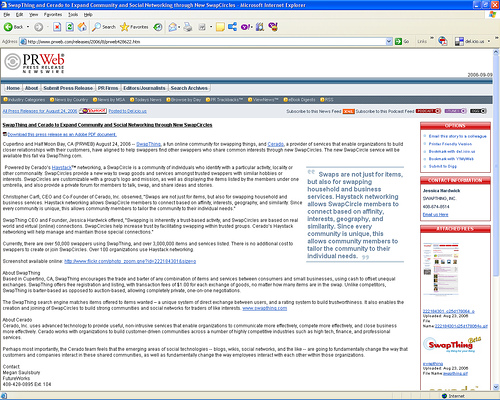Click the page scrollbar down arrow
The height and width of the screenshot is (400, 500).
click(x=496, y=387)
